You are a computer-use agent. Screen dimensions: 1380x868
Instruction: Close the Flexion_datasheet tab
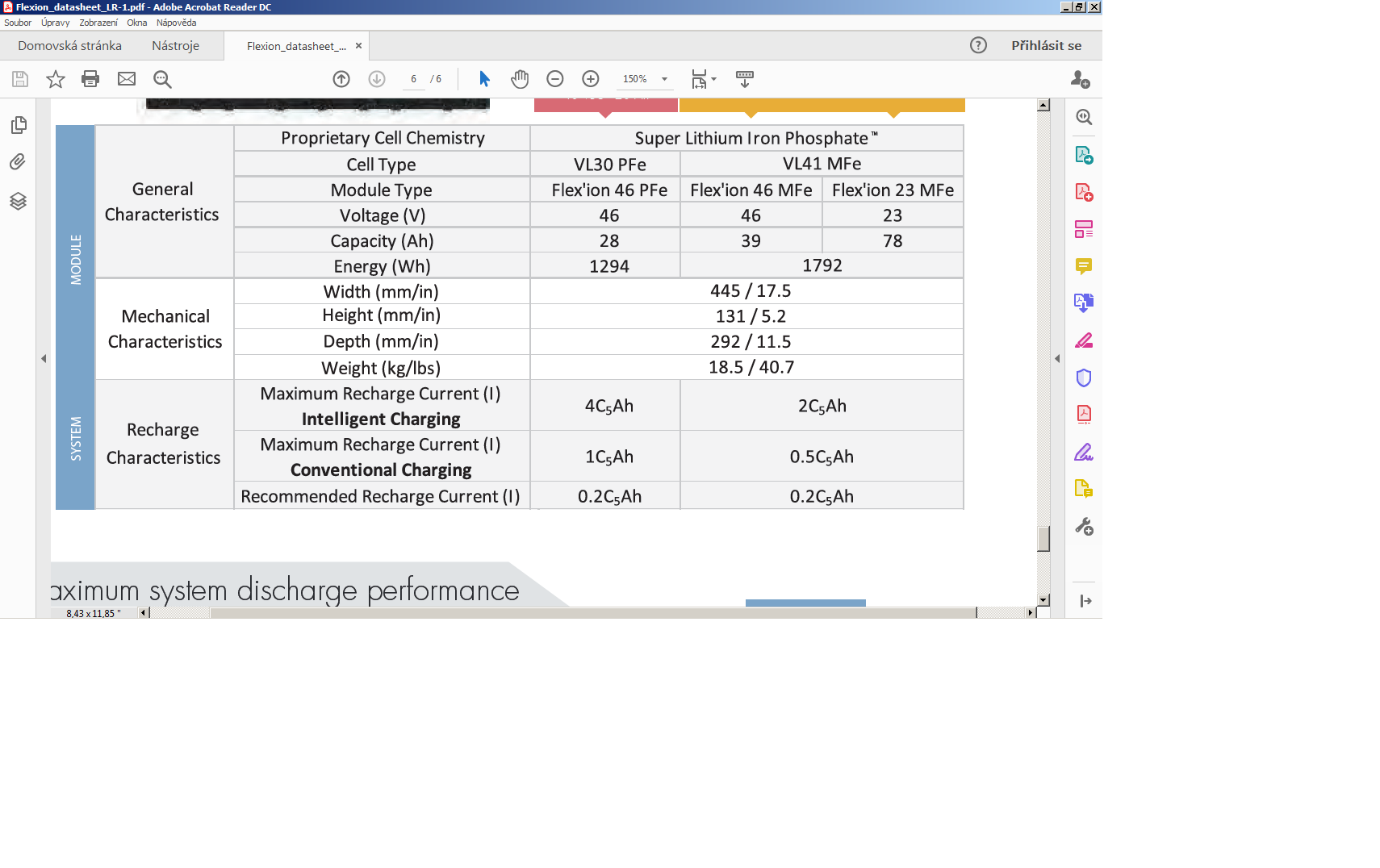tap(359, 46)
